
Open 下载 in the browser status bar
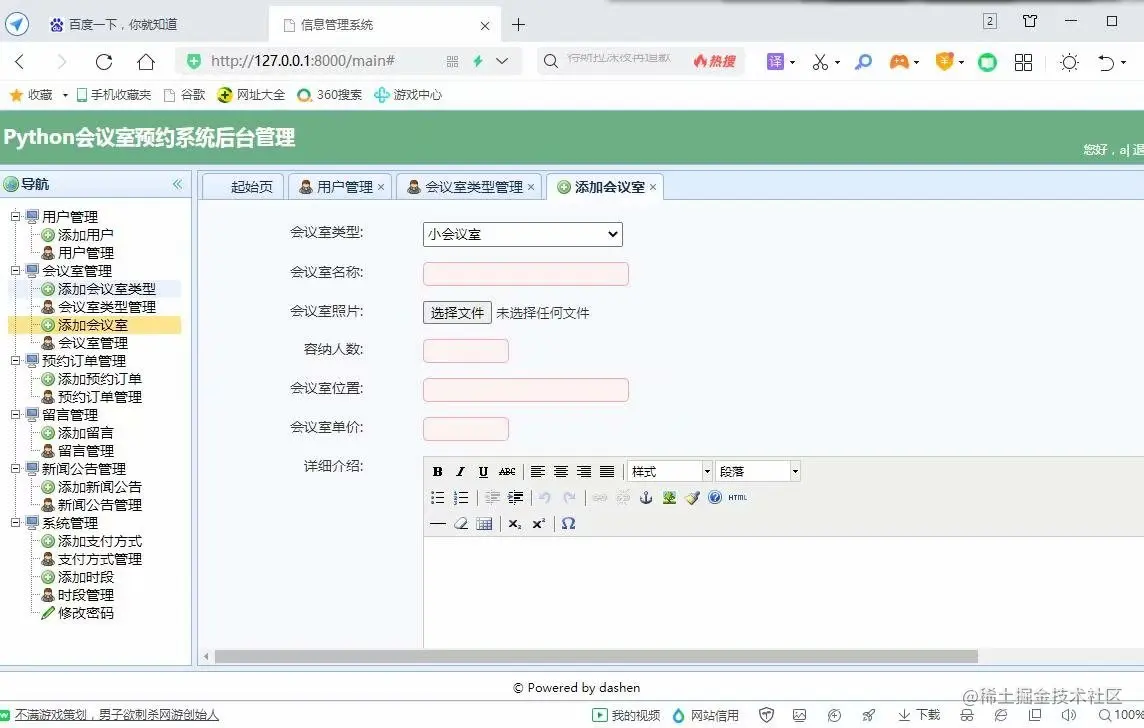[919, 715]
